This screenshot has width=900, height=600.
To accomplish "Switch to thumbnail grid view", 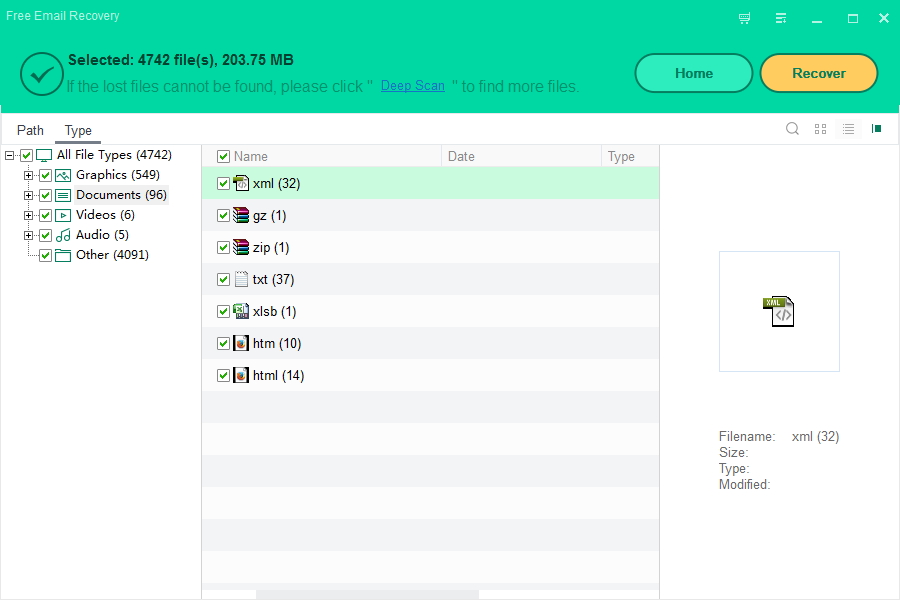I will 820,129.
